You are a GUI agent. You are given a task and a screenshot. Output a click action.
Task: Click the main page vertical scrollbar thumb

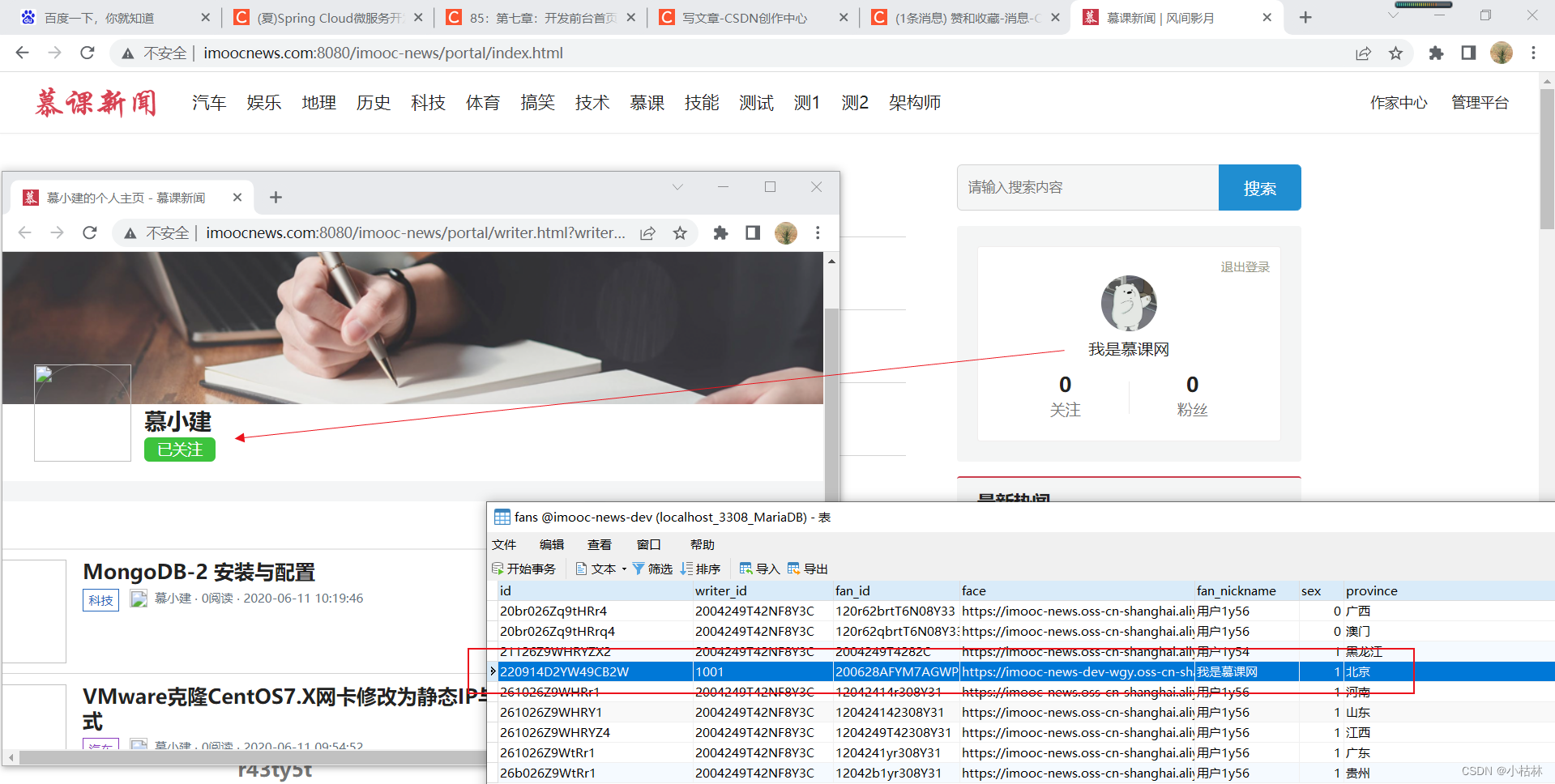click(x=1547, y=158)
